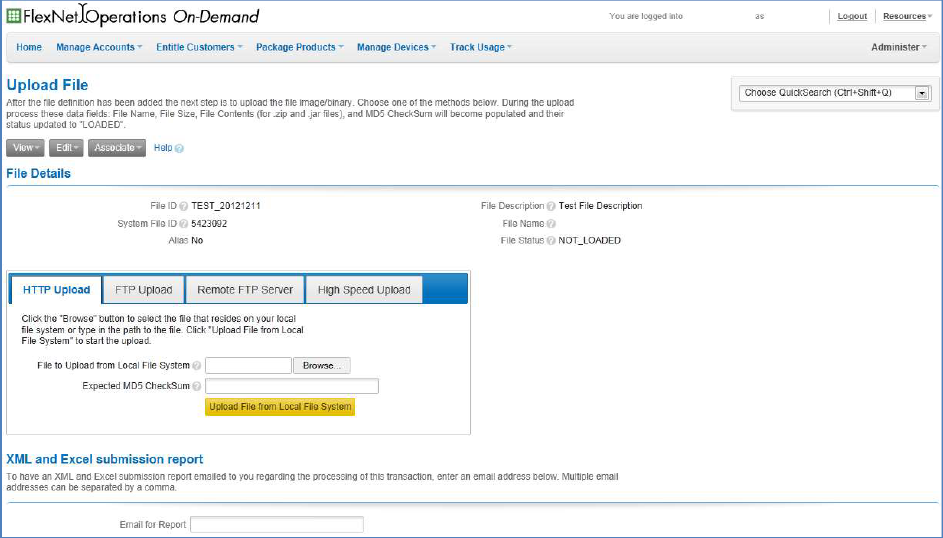Click help icon beside File to Upload label
The image size is (943, 538).
(x=197, y=365)
